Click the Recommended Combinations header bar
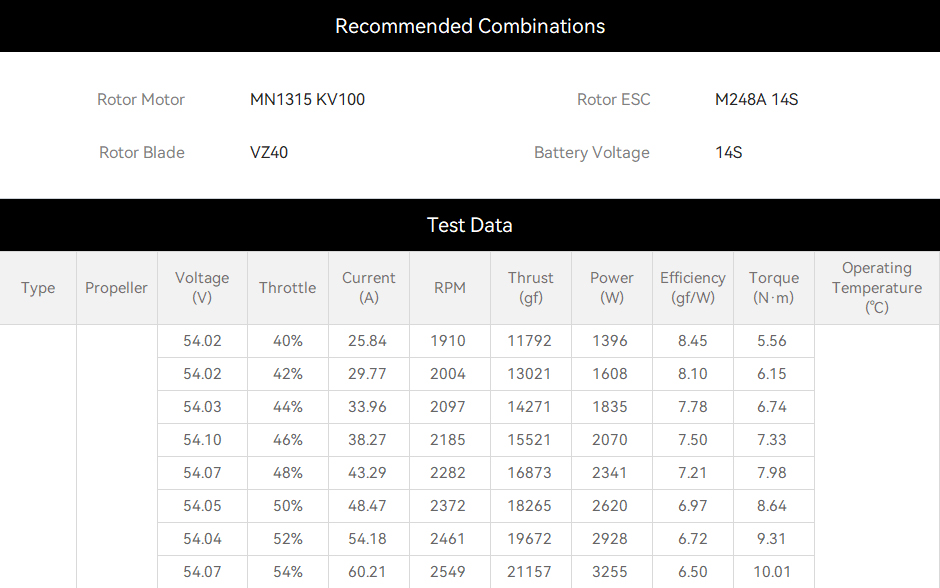The height and width of the screenshot is (588, 940). (x=470, y=26)
